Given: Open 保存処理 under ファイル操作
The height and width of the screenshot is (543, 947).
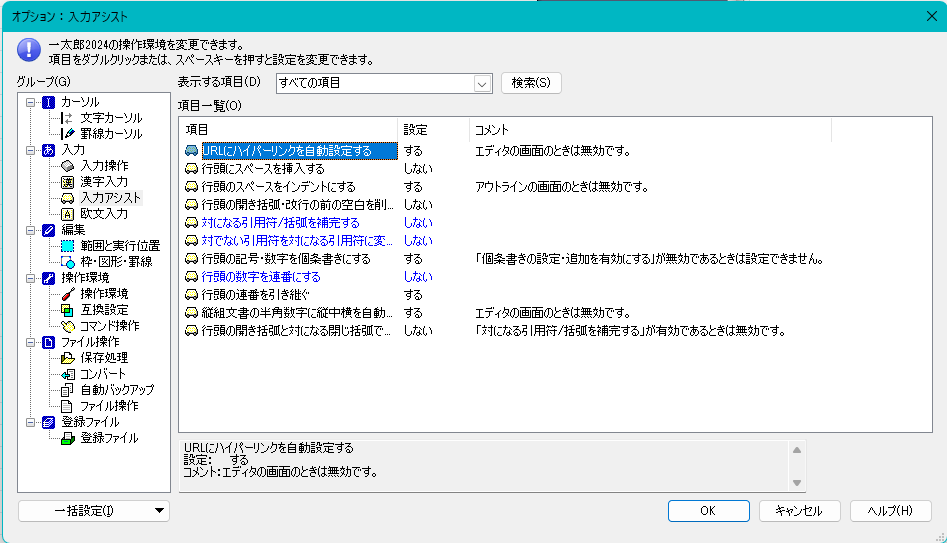Looking at the screenshot, I should click(x=103, y=357).
